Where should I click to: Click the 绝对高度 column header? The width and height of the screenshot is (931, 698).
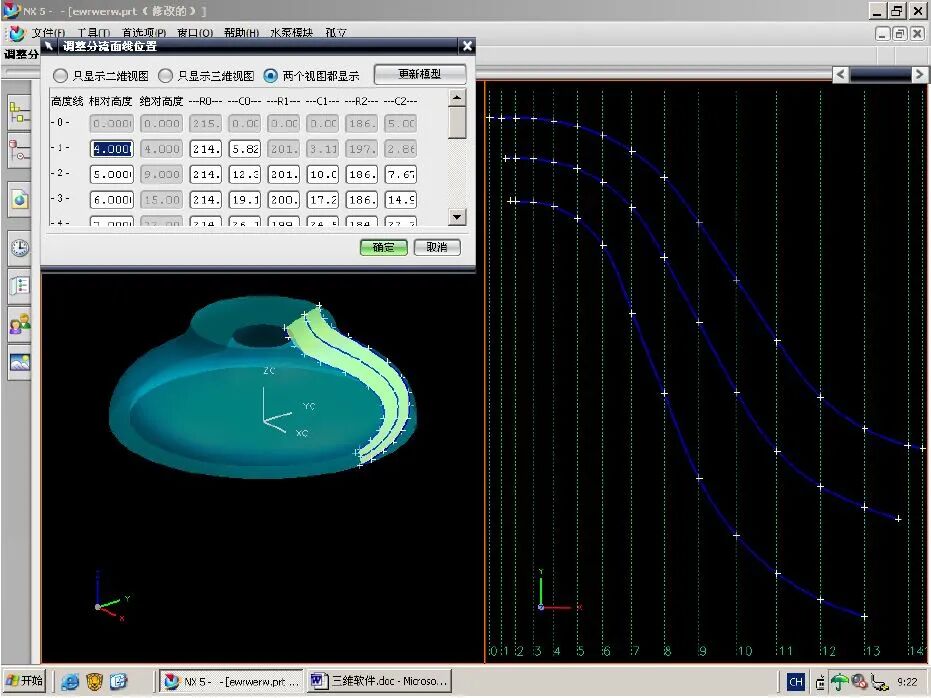coord(162,101)
